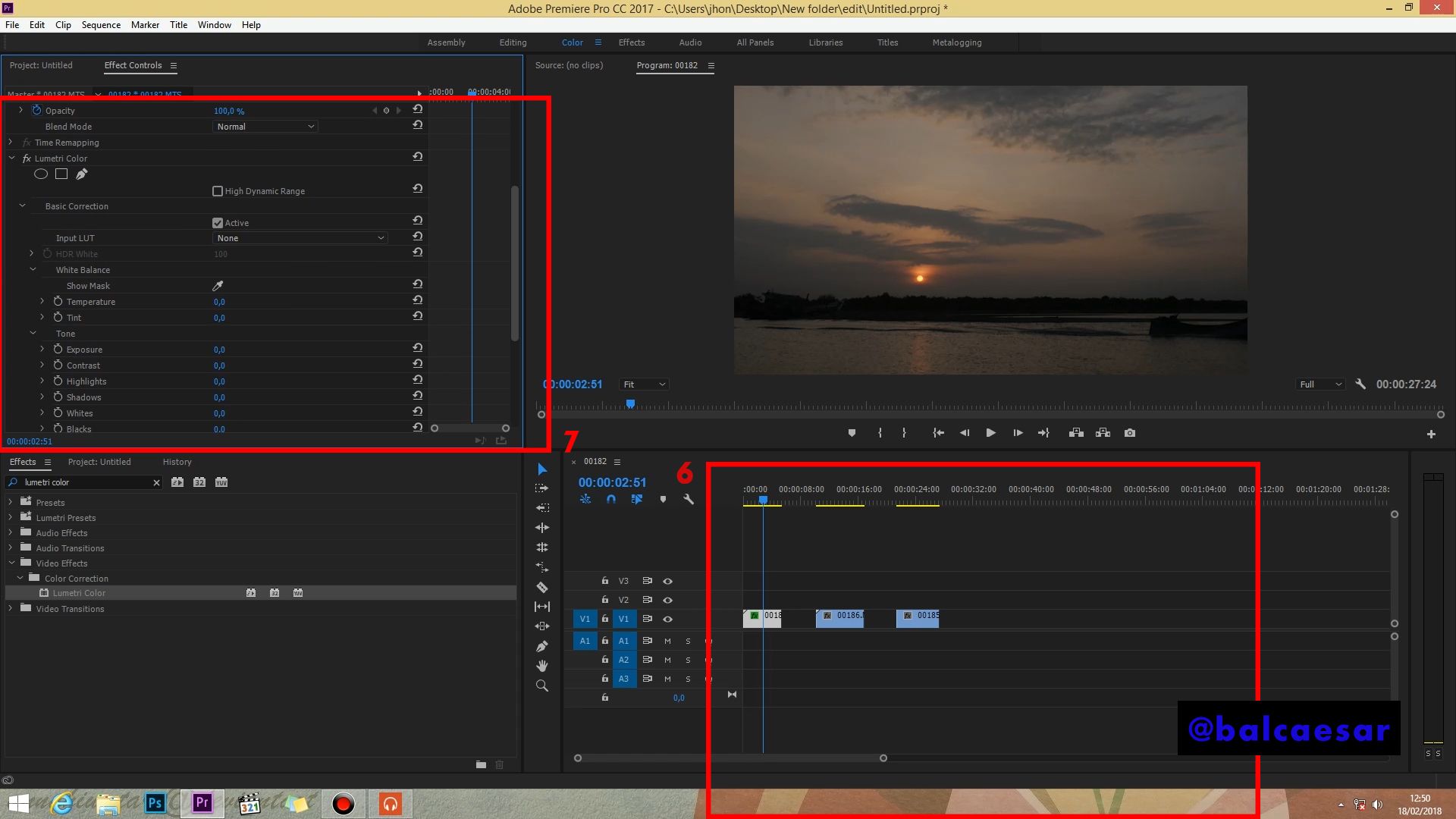Select the Hand tool
This screenshot has height=819, width=1456.
pos(542,666)
